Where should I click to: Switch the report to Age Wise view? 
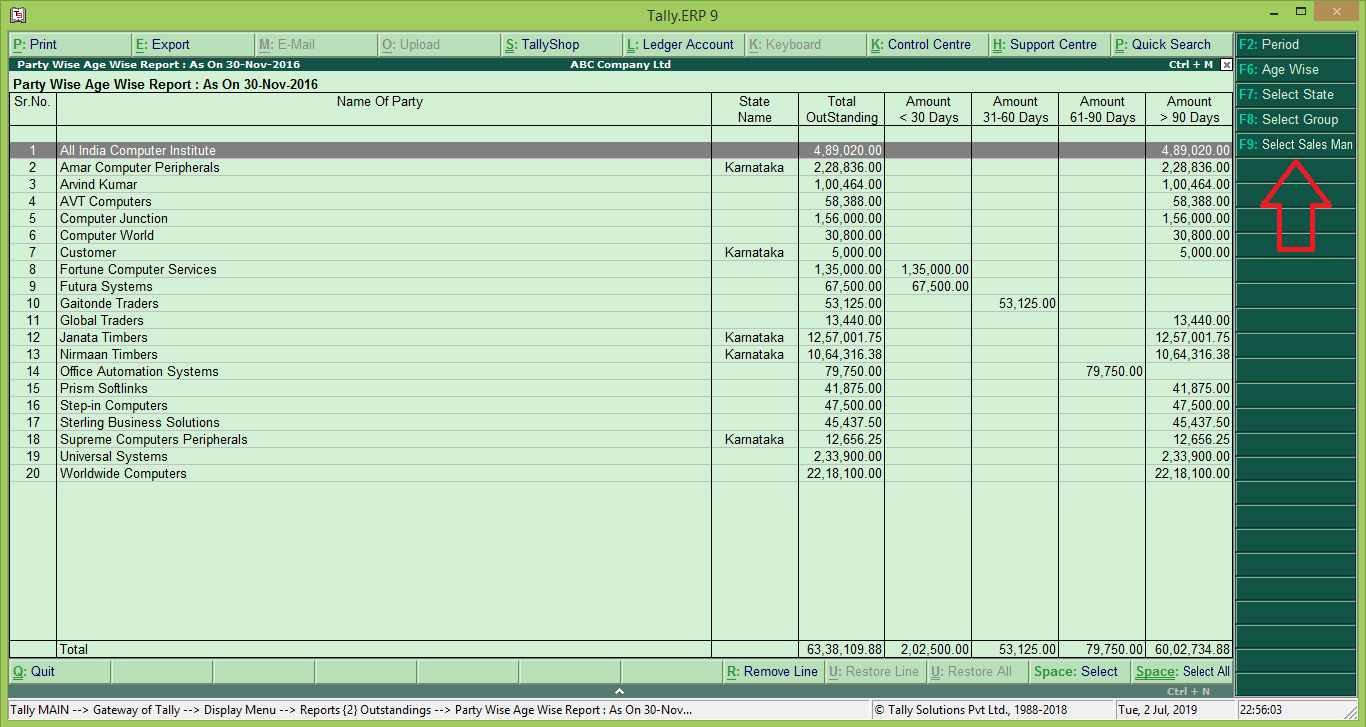[x=1294, y=69]
